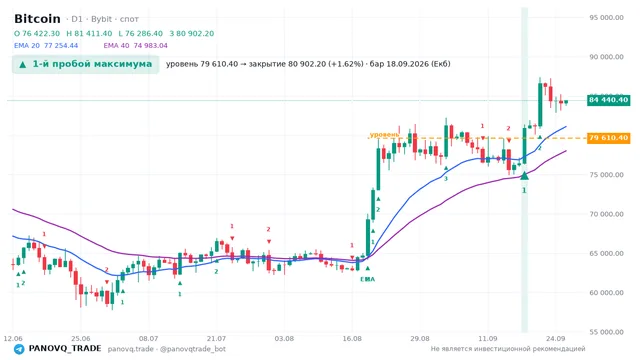Click the 90 000.00 price axis label
The width and height of the screenshot is (640, 360).
[606, 57]
